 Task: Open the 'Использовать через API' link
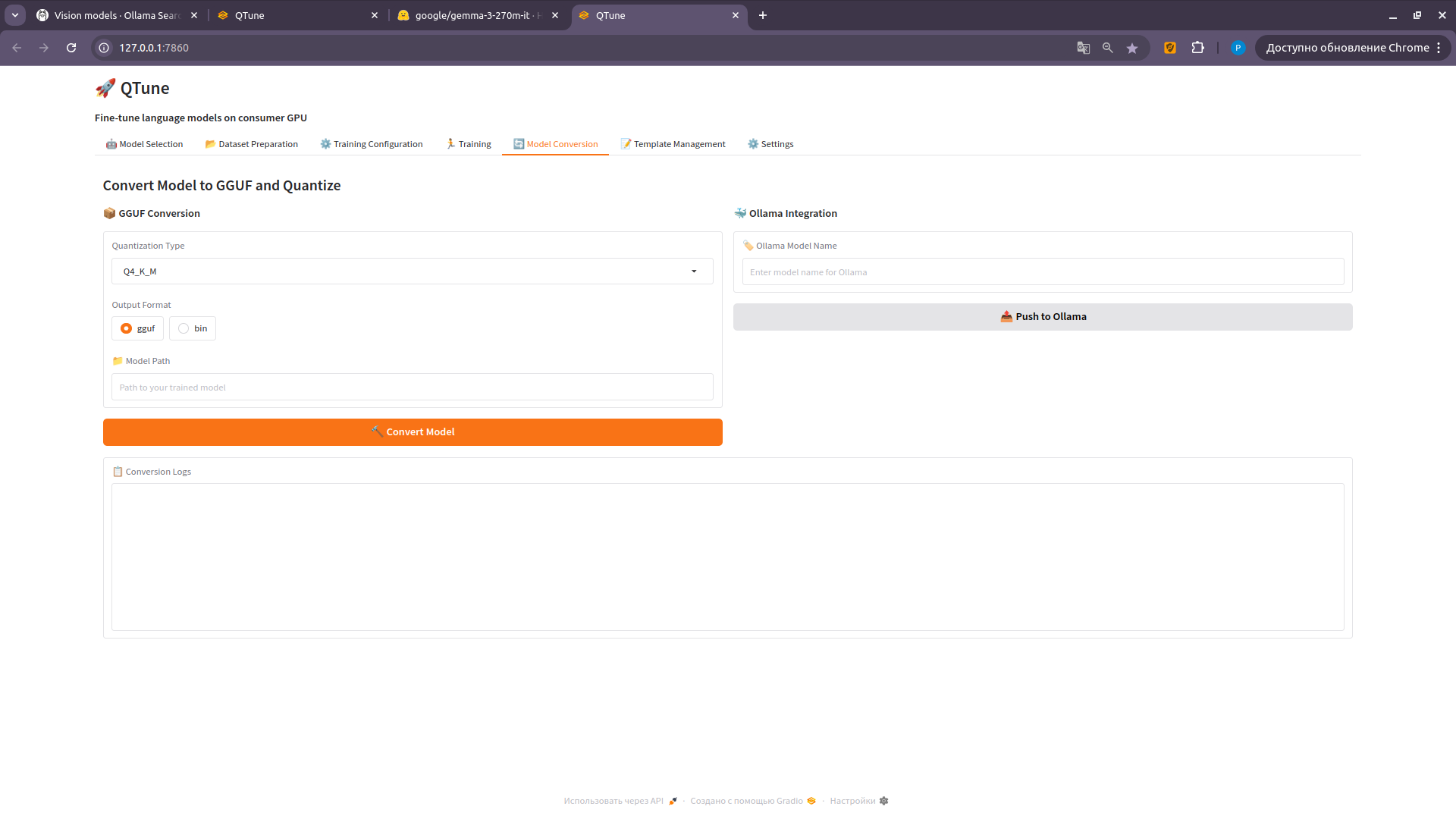[x=620, y=801]
